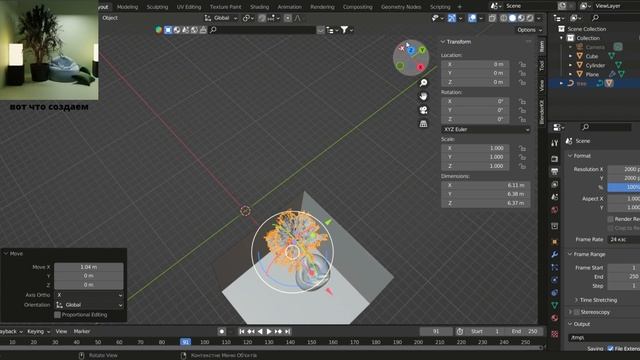
Task: Collapse the Format panel
Action: click(570, 156)
